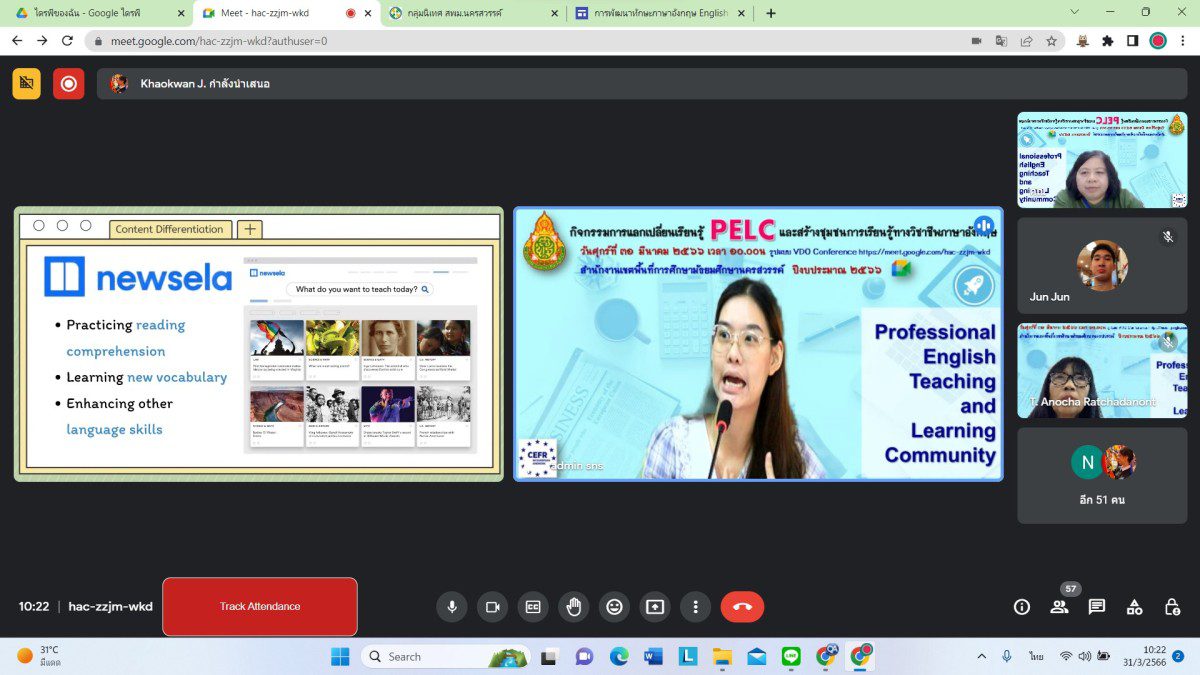Screen dimensions: 1200x675
Task: Open Microsoft Edge from the taskbar
Action: [x=619, y=656]
